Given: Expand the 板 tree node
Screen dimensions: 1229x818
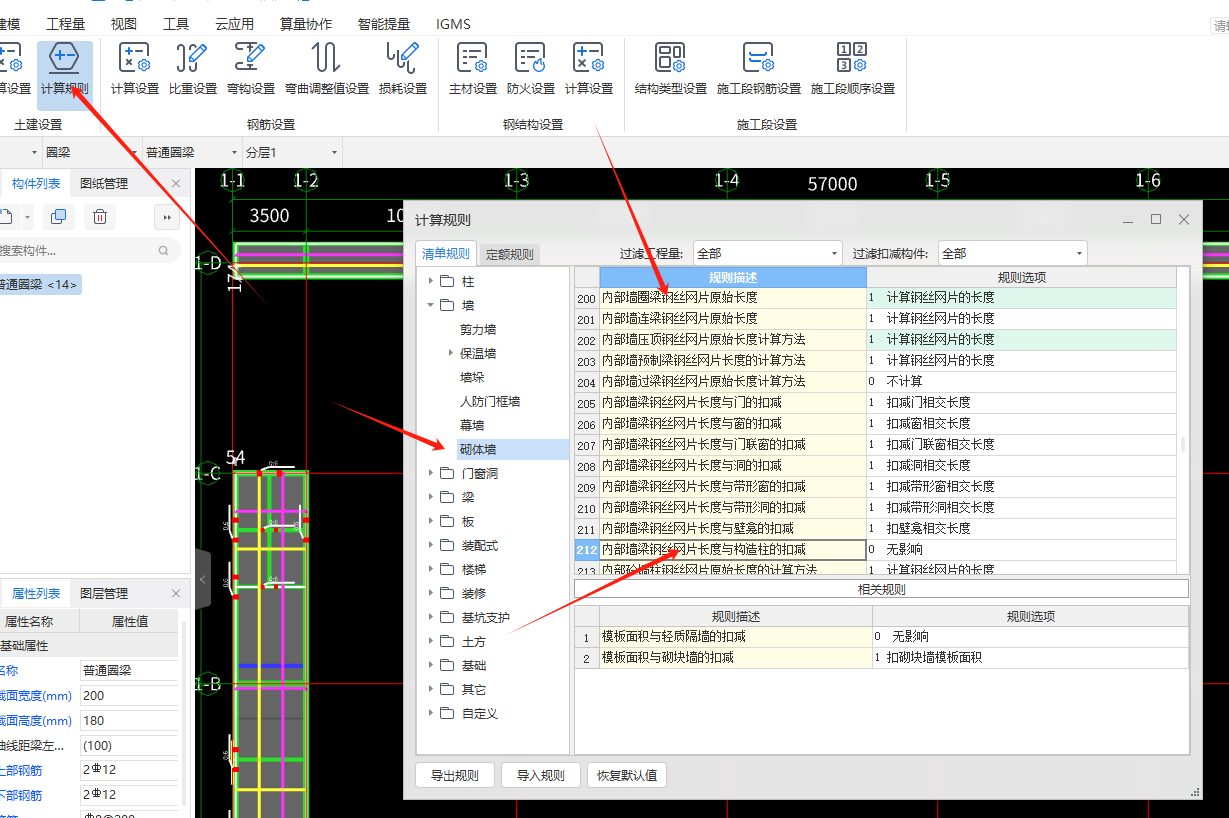Looking at the screenshot, I should [431, 521].
